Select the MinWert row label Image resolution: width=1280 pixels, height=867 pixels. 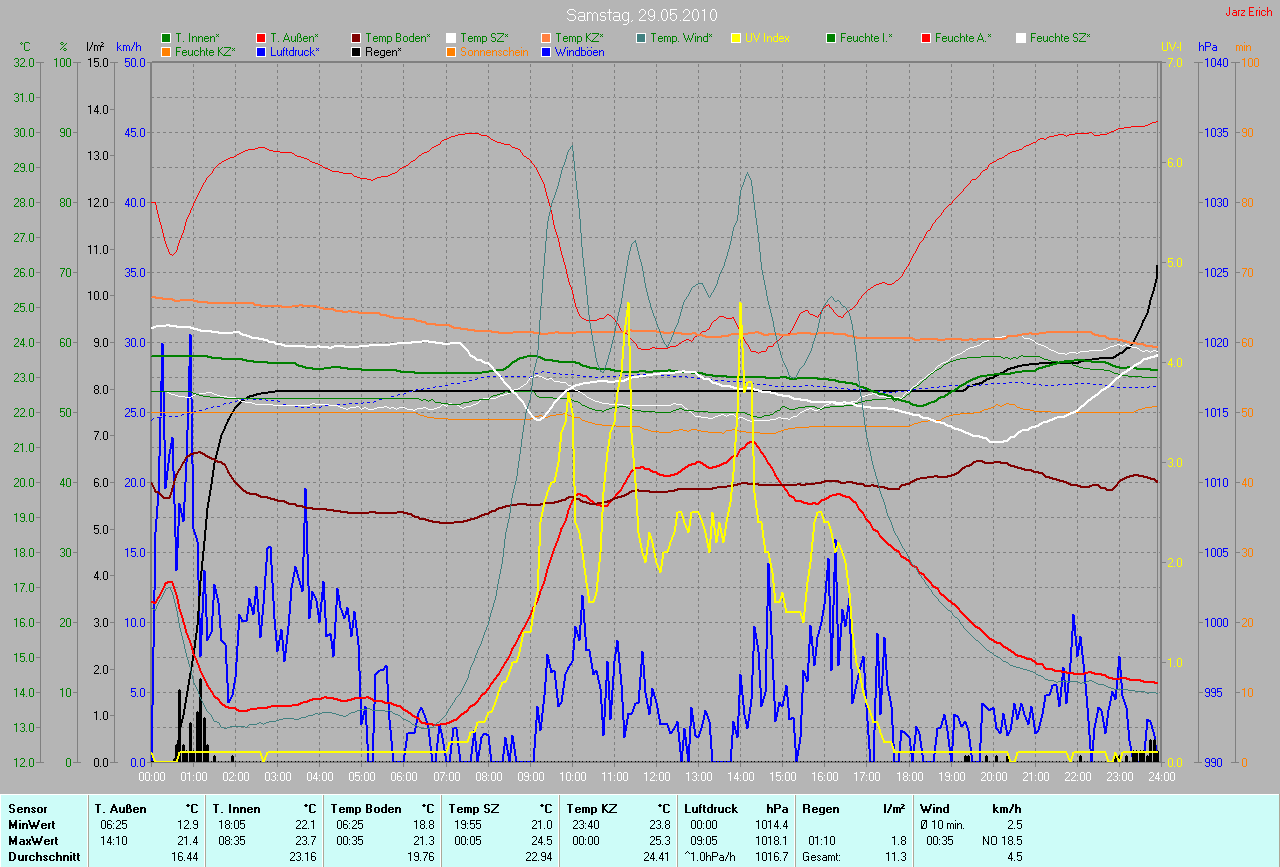pyautogui.click(x=33, y=824)
